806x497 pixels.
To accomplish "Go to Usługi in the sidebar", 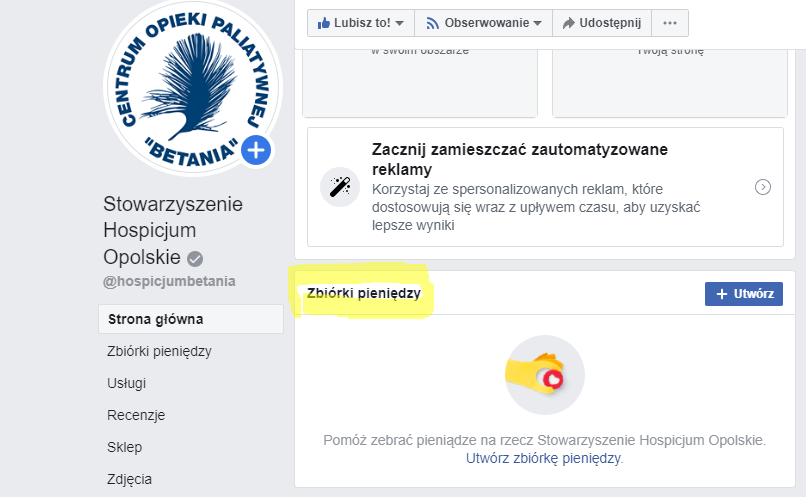I will coord(126,383).
